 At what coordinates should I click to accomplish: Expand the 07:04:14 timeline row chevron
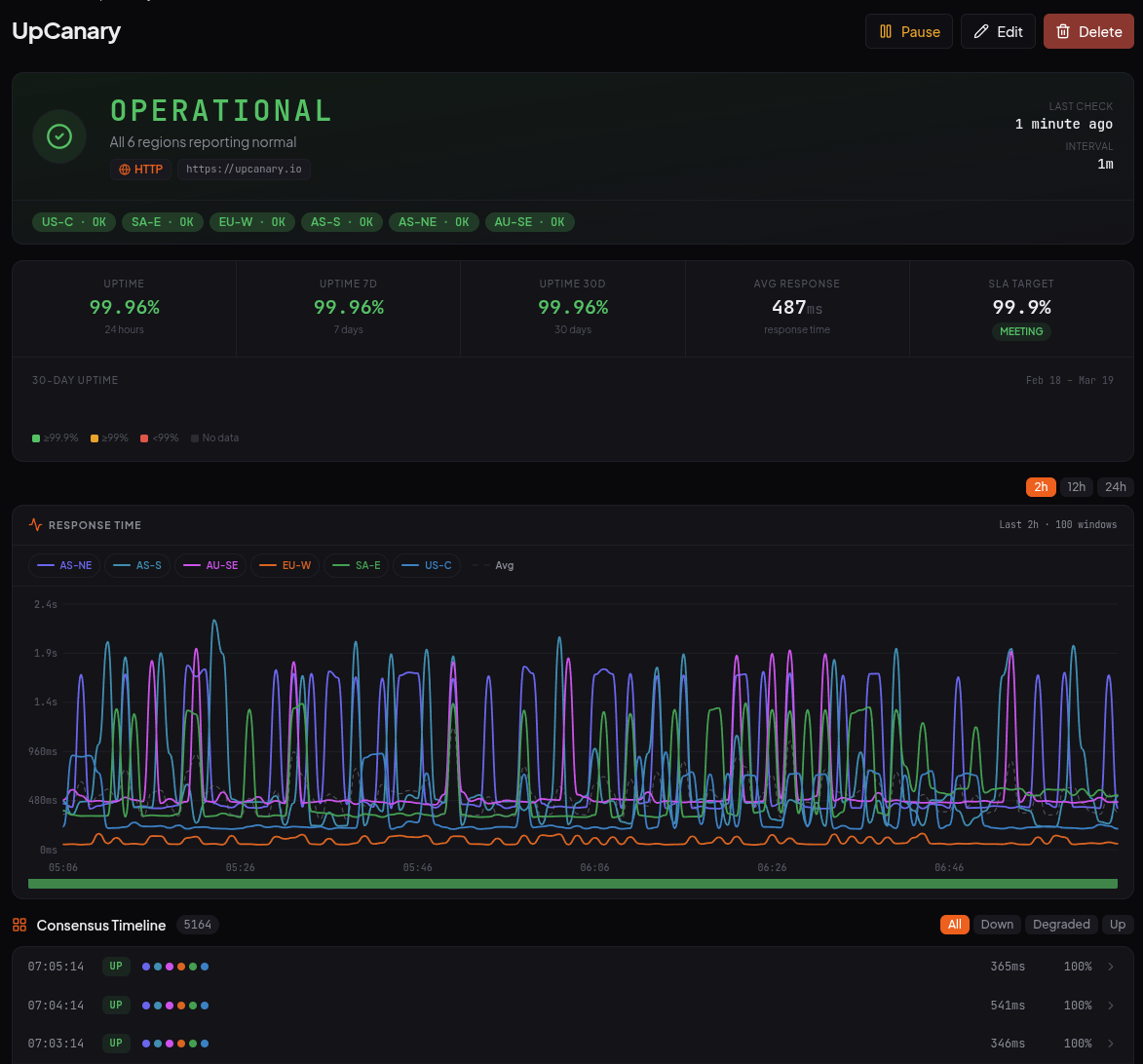coord(1111,1005)
